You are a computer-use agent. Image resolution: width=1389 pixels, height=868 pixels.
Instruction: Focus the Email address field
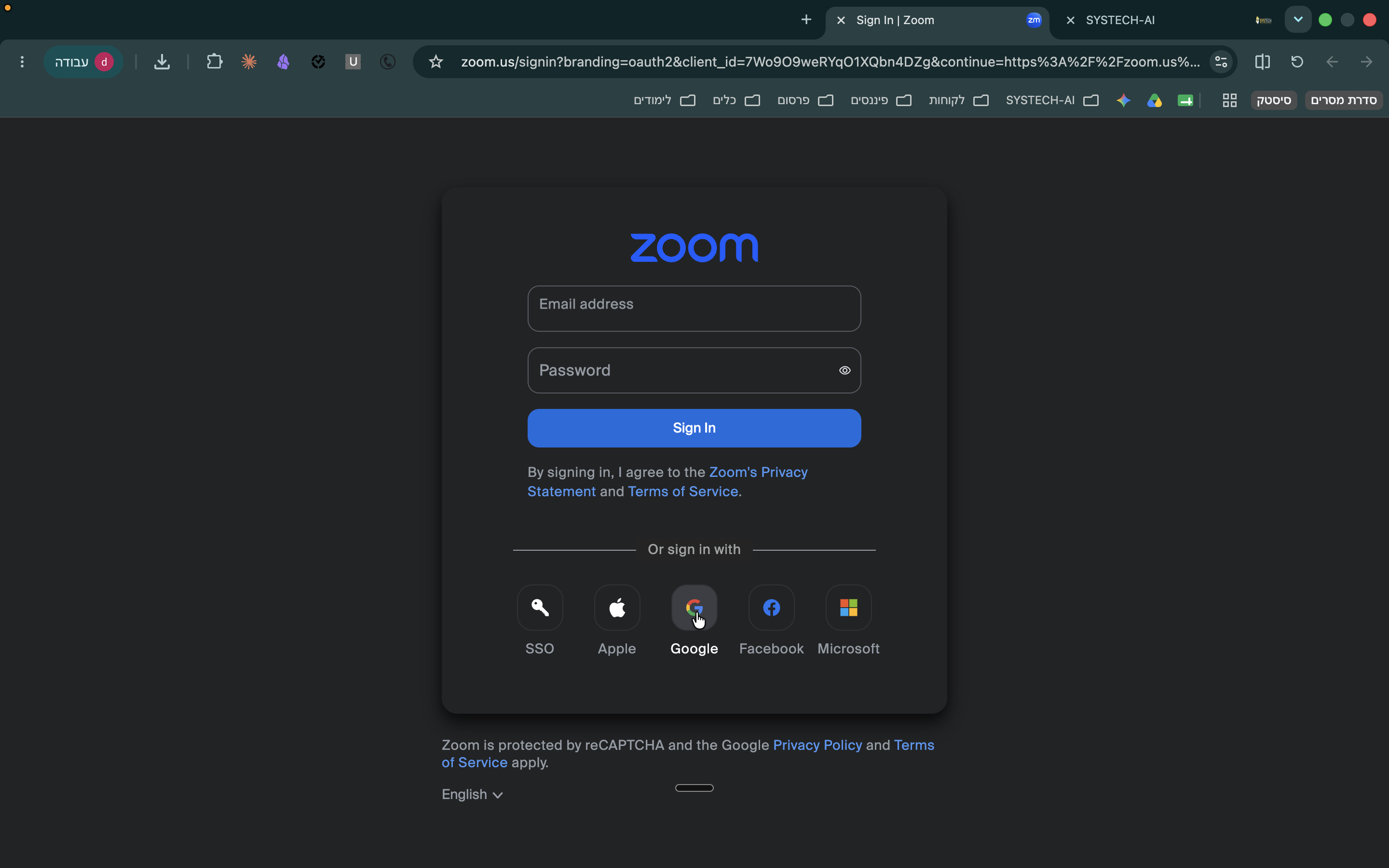694,308
